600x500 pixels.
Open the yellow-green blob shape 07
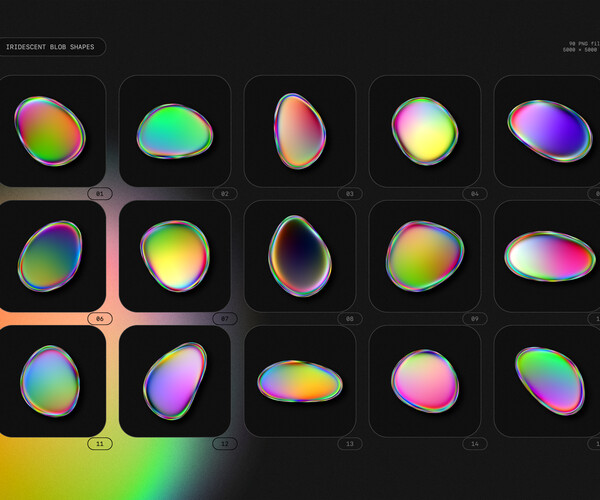click(175, 256)
